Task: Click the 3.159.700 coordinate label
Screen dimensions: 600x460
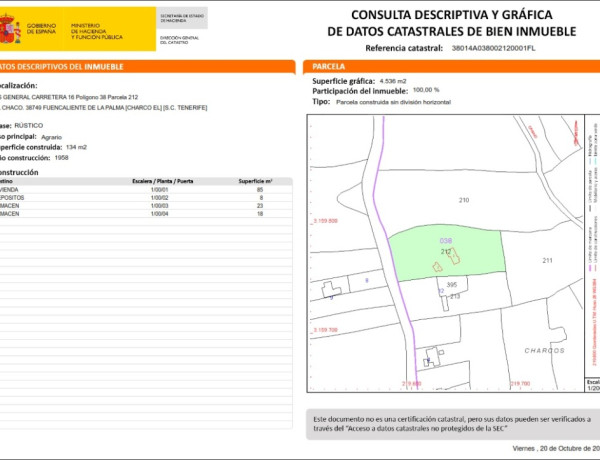Action: [x=325, y=330]
